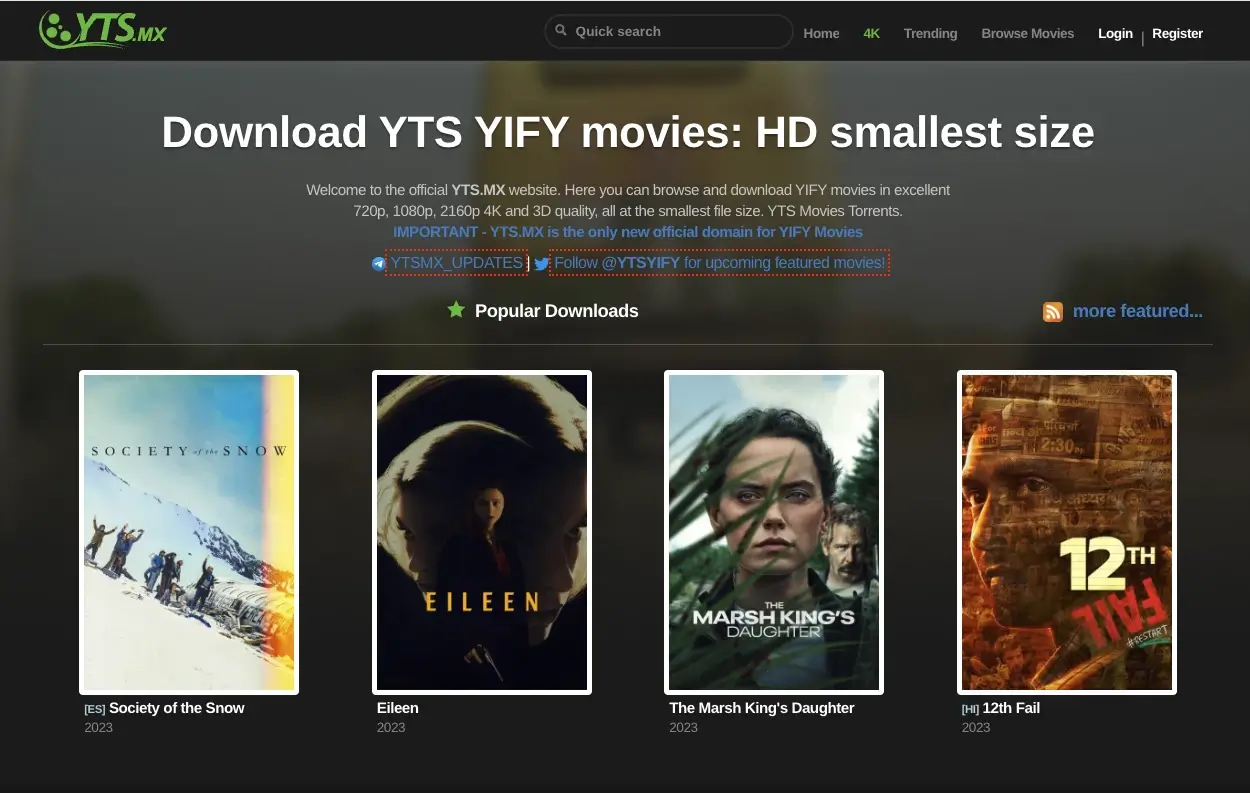This screenshot has height=793, width=1250.
Task: Open the Register page
Action: tap(1177, 33)
